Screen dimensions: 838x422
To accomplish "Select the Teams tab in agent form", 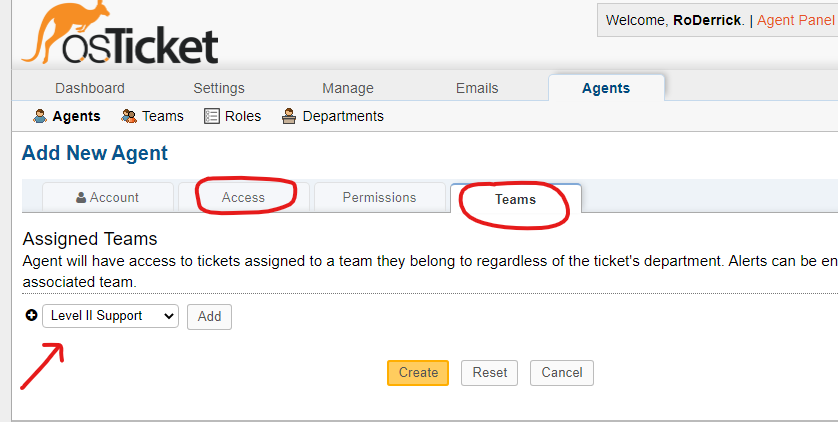I will click(x=515, y=199).
